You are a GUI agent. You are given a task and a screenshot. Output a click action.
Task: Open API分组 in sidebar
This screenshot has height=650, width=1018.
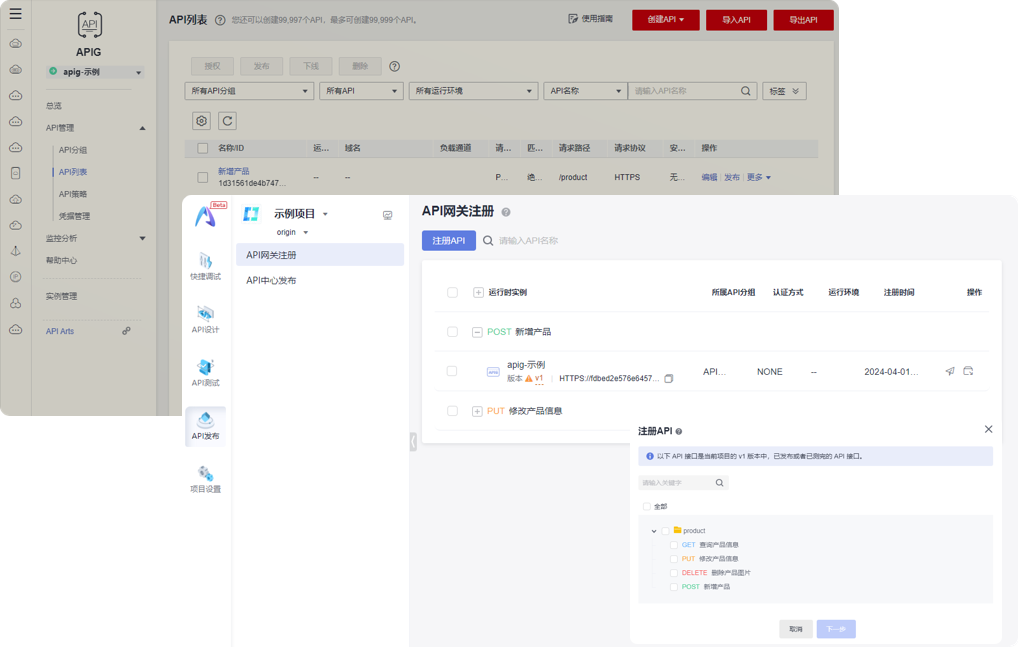[73, 150]
